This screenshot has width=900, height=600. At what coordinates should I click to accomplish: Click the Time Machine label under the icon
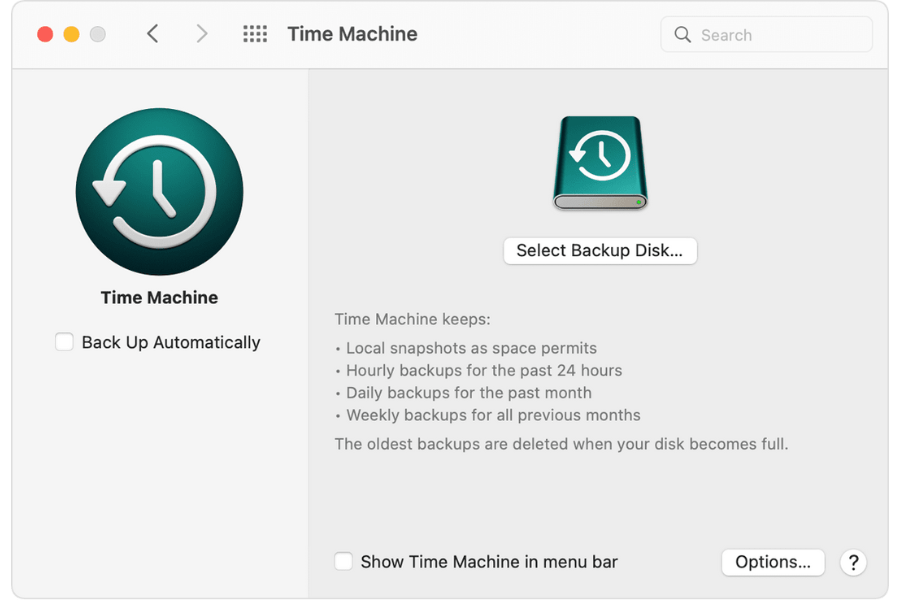160,297
